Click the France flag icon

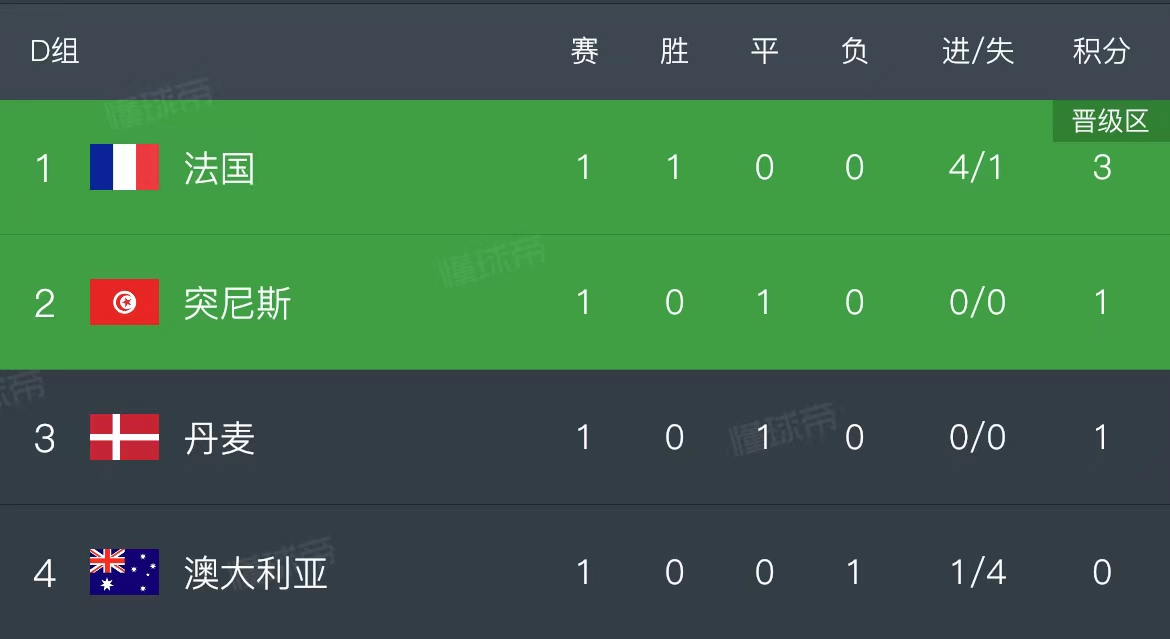click(124, 168)
